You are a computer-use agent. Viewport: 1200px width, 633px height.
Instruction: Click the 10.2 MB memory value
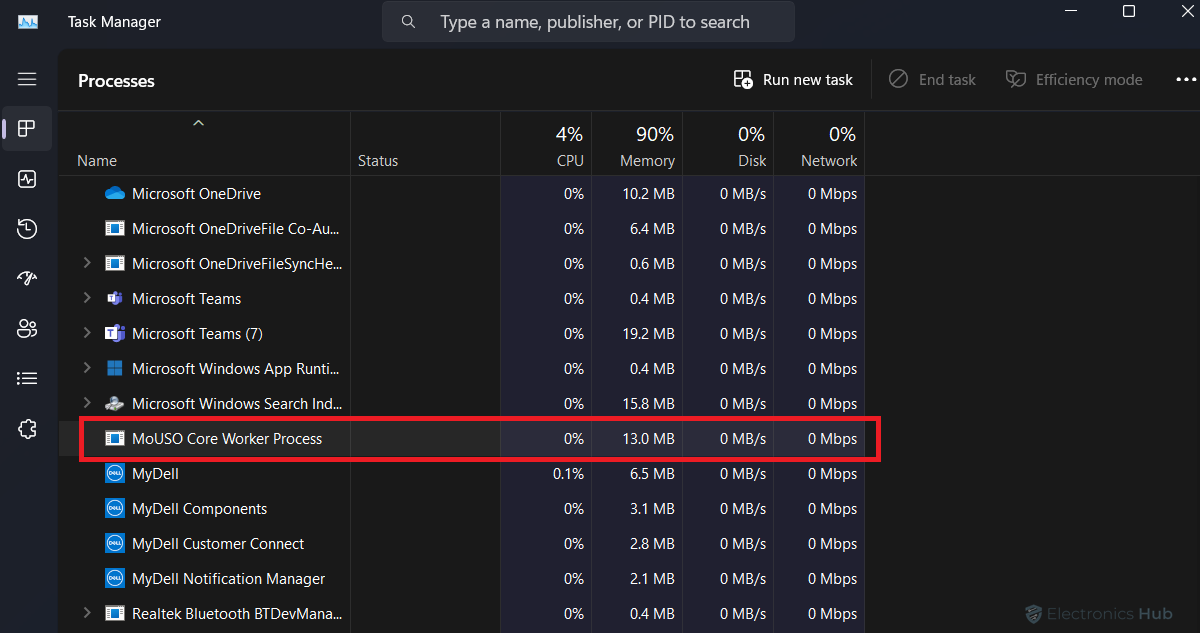(648, 193)
